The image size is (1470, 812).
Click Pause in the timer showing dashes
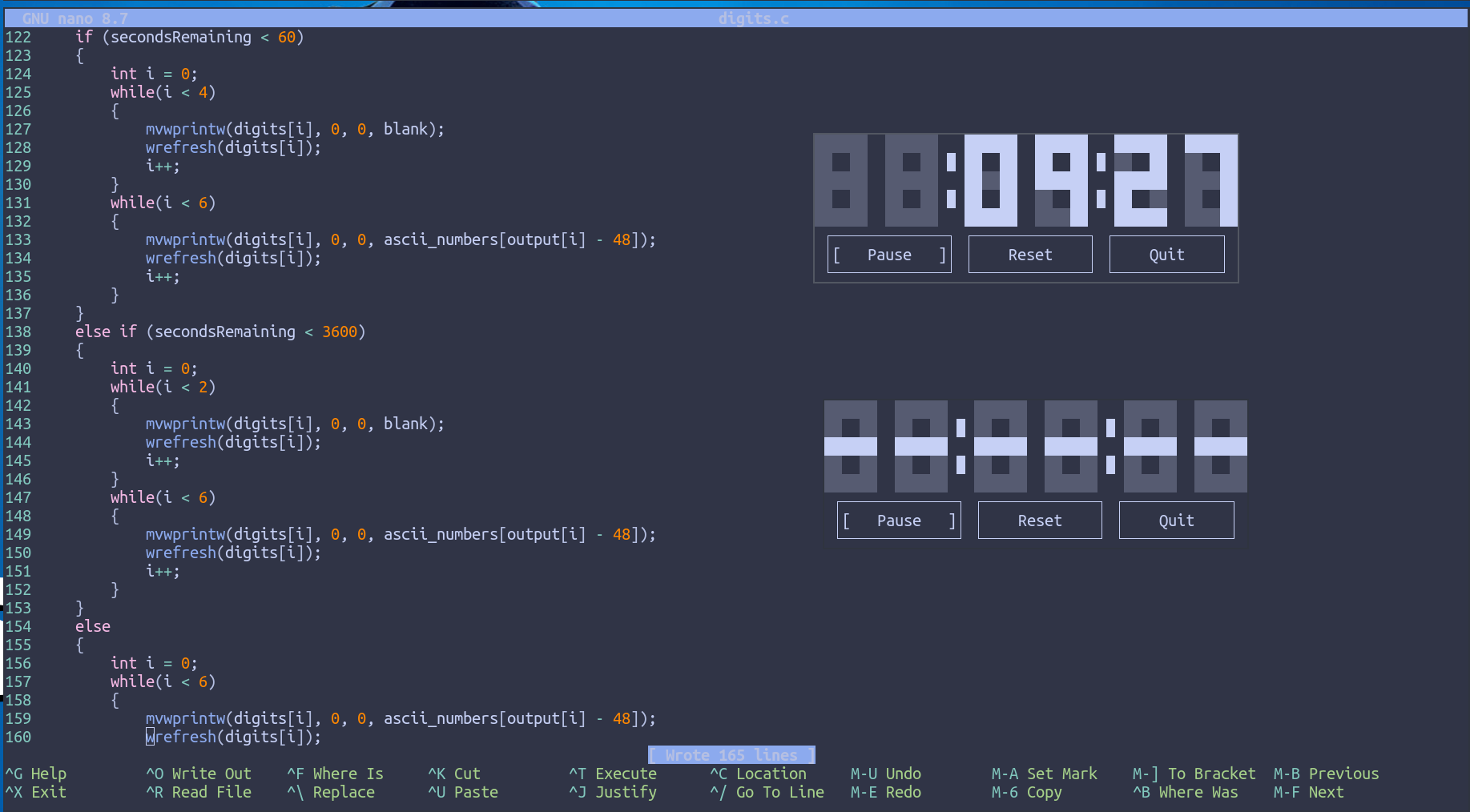pyautogui.click(x=899, y=521)
